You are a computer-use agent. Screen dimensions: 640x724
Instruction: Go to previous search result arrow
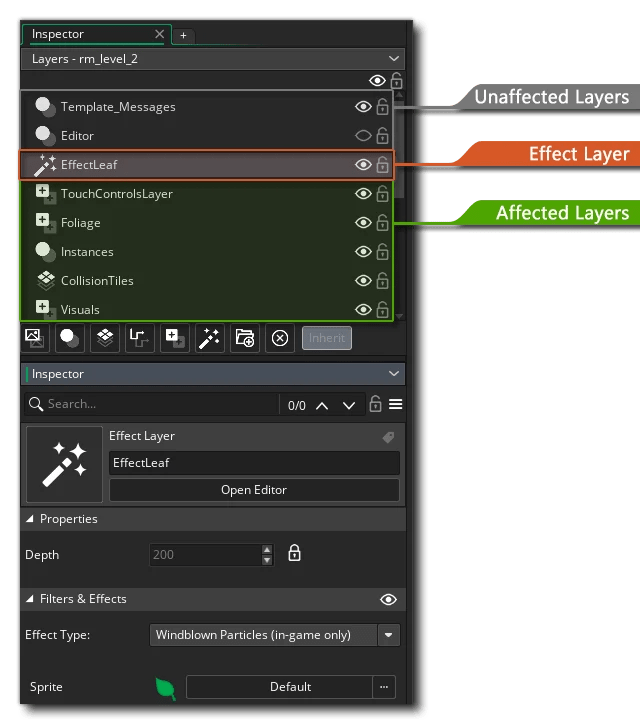coord(322,405)
